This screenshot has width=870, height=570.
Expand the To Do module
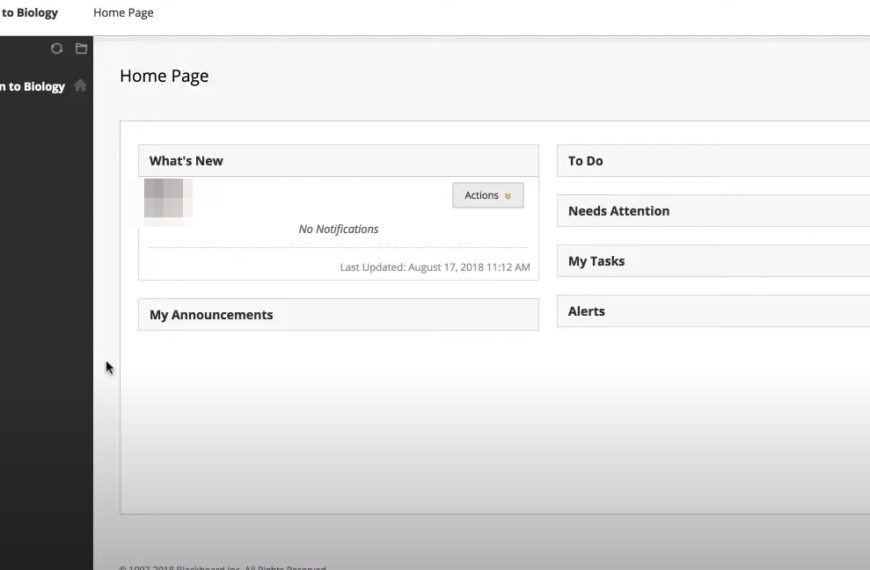pyautogui.click(x=586, y=161)
